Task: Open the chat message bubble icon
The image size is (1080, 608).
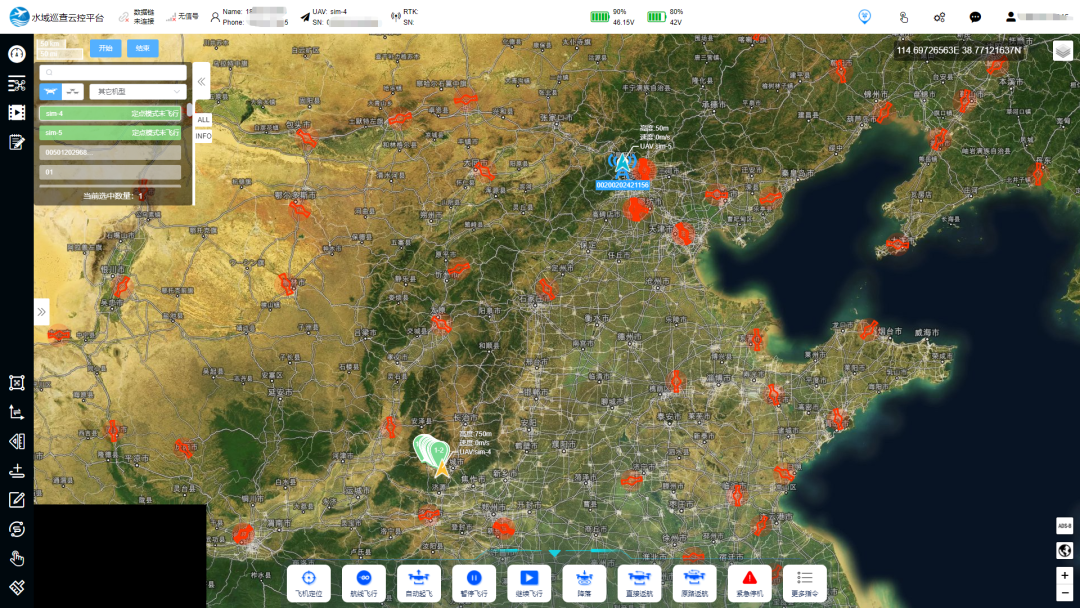Action: point(975,17)
